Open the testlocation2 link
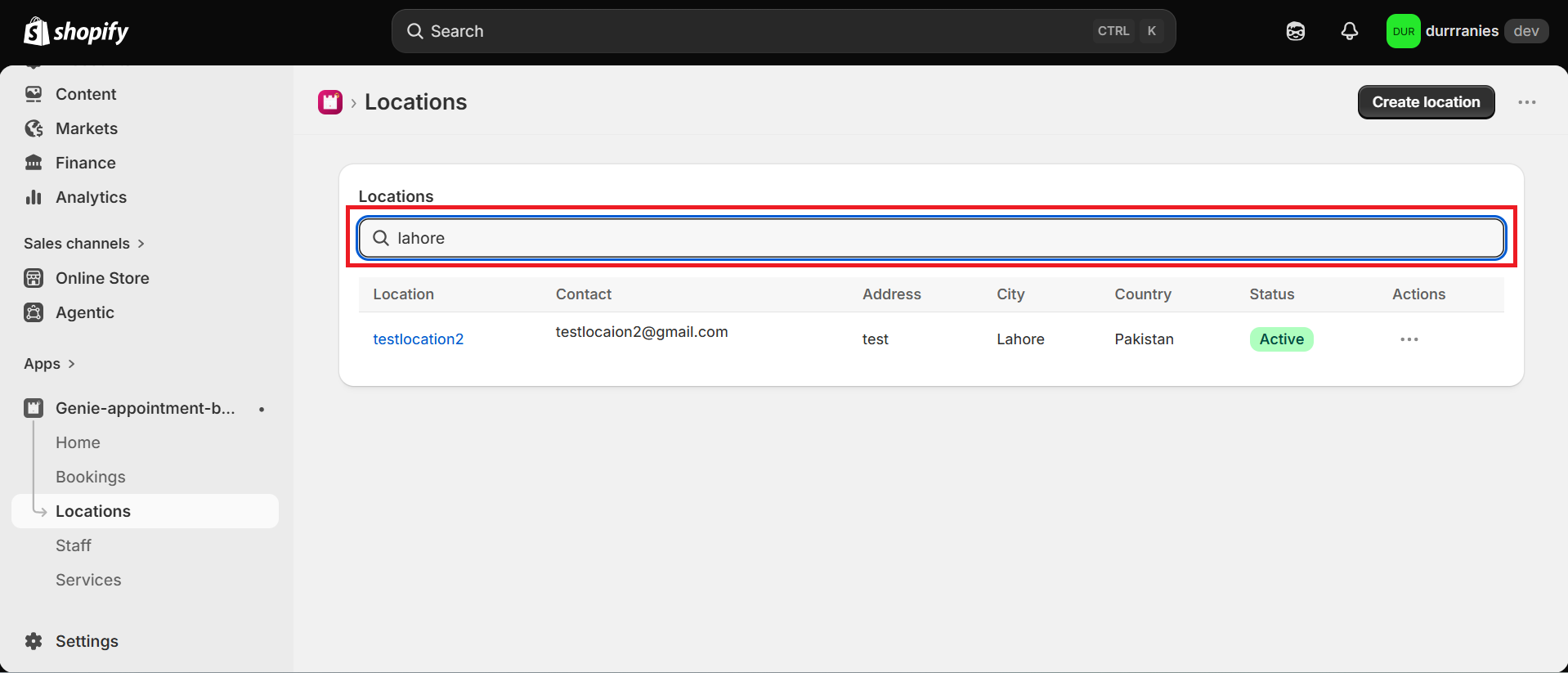Viewport: 1568px width, 673px height. coord(419,339)
